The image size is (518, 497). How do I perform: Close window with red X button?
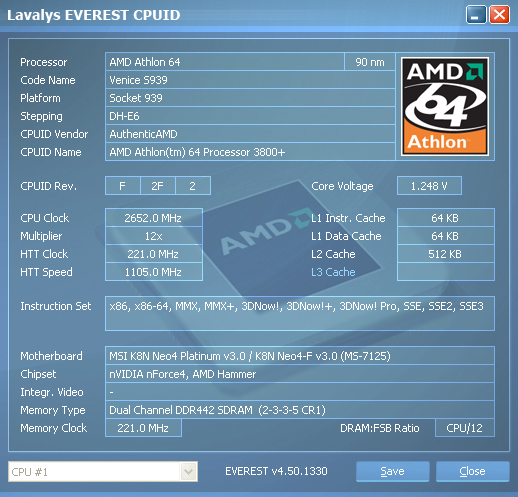coord(499,15)
